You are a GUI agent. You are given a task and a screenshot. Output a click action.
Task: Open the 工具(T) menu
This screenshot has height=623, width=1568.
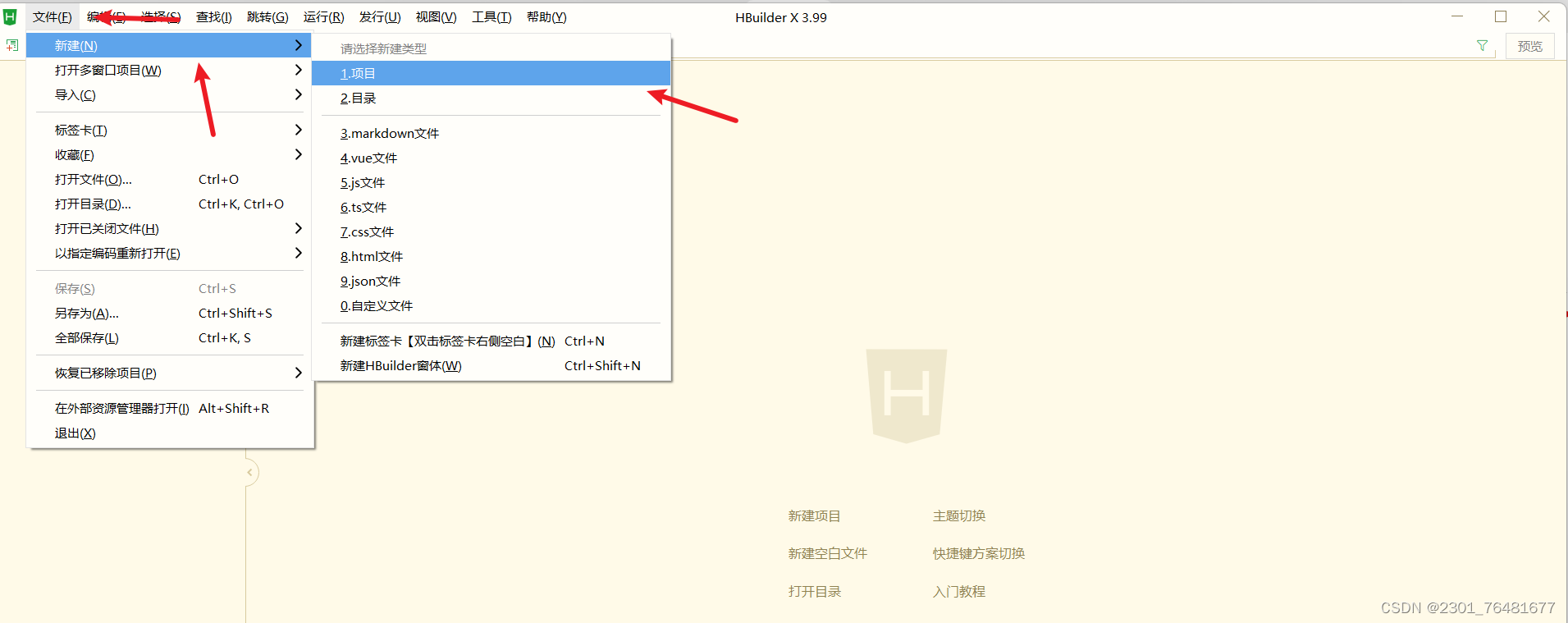pos(491,17)
